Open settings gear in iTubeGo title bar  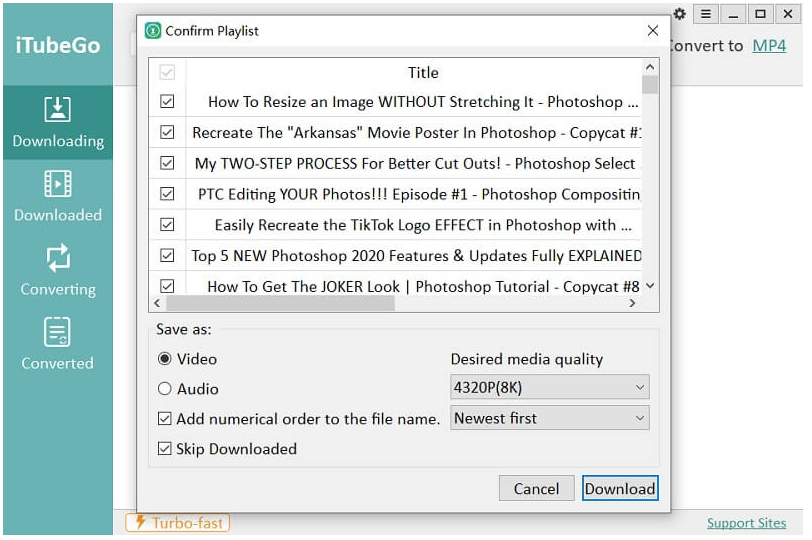pyautogui.click(x=679, y=14)
